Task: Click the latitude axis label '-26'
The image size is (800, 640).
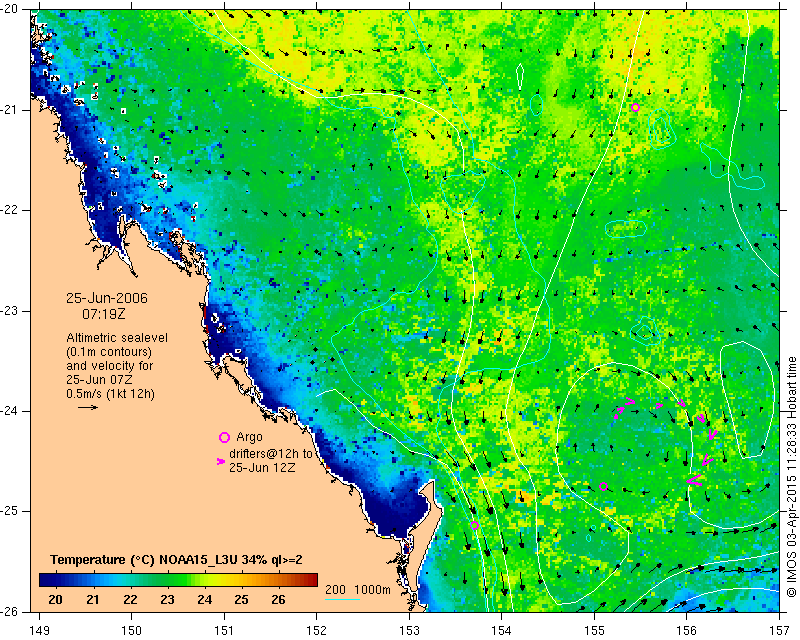Action: 10,611
